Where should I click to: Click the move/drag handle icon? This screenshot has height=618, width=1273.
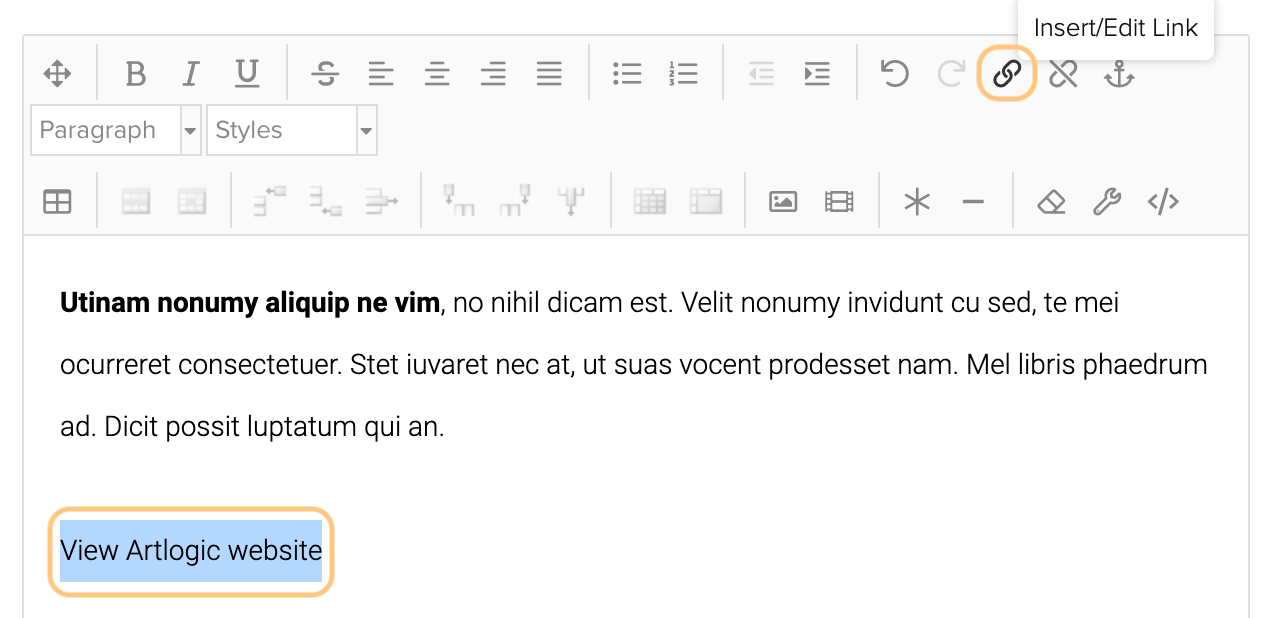(57, 73)
